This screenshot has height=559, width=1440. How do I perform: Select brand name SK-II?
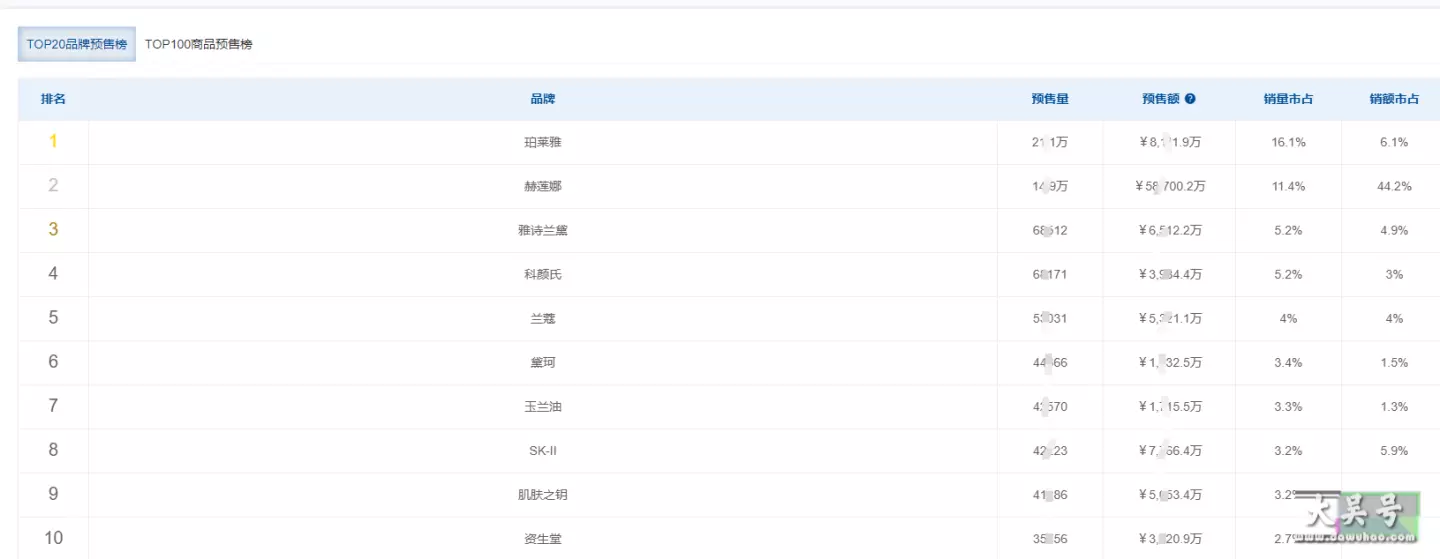(x=543, y=451)
